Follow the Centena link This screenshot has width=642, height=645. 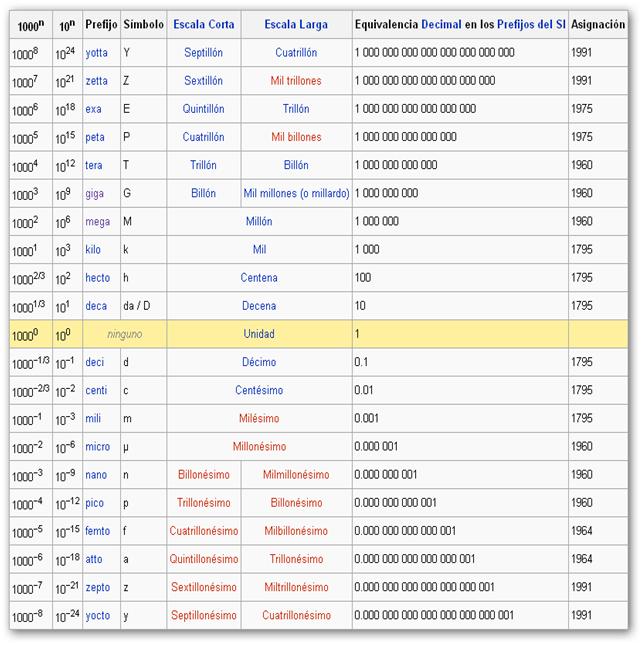(259, 278)
